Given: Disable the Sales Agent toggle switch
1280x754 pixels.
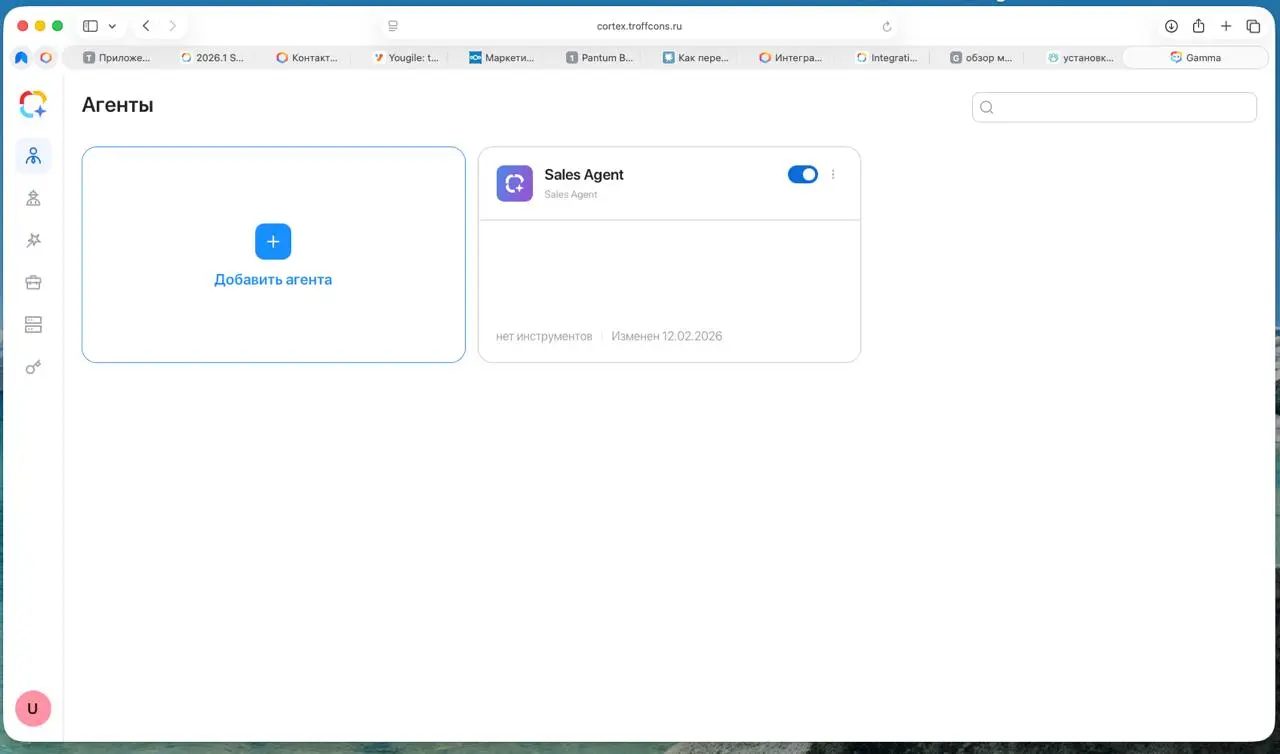Looking at the screenshot, I should coord(802,175).
